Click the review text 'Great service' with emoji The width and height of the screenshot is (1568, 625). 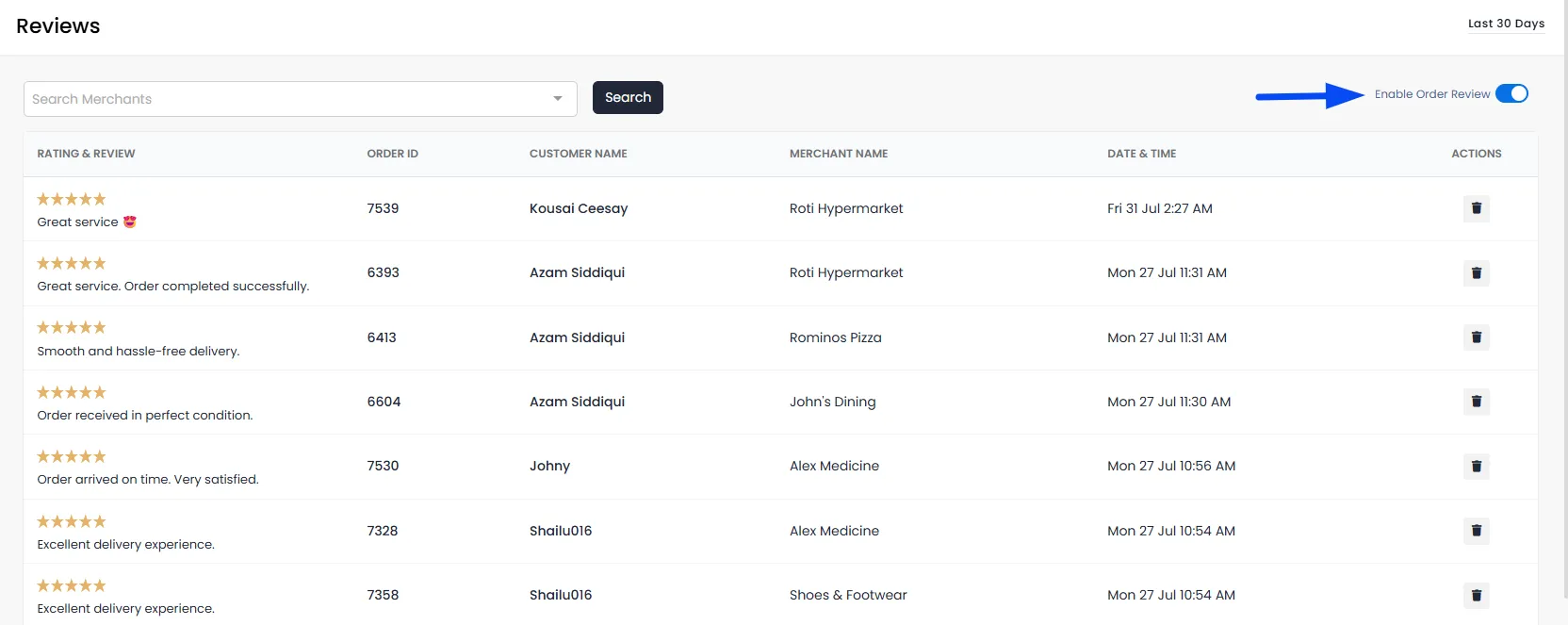87,222
